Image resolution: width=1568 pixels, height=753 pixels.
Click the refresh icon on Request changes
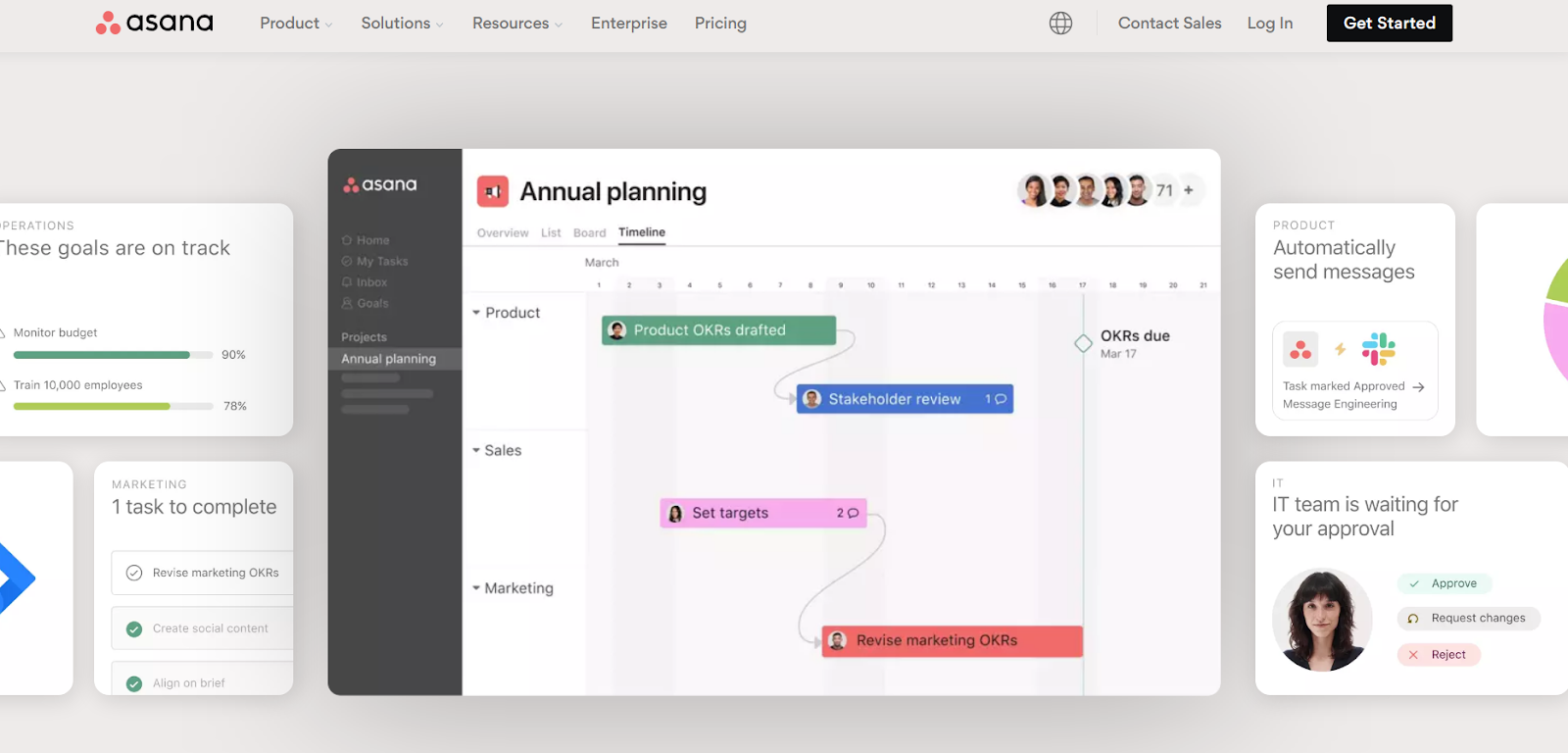[x=1413, y=619]
